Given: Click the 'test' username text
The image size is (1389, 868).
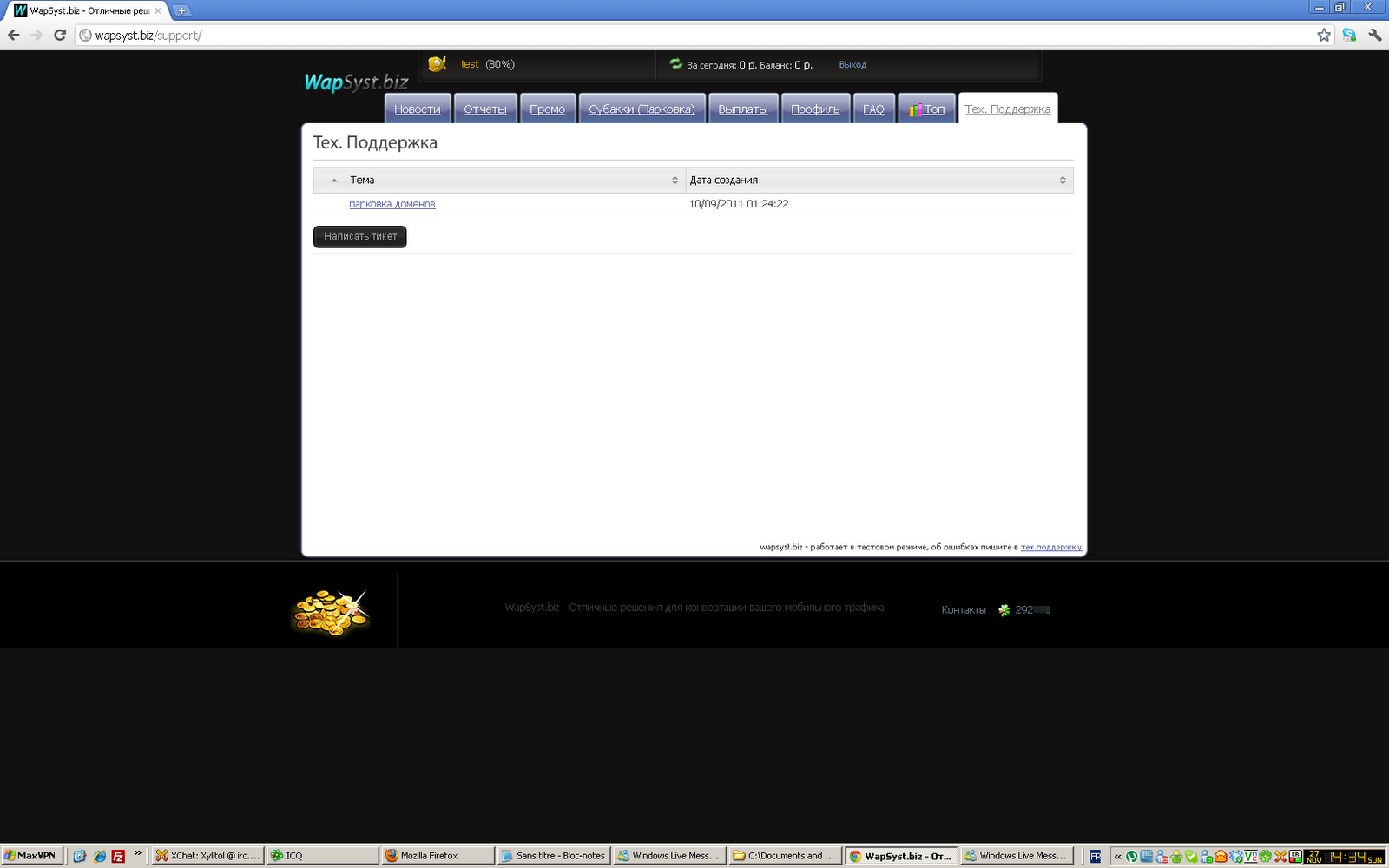Looking at the screenshot, I should point(470,64).
